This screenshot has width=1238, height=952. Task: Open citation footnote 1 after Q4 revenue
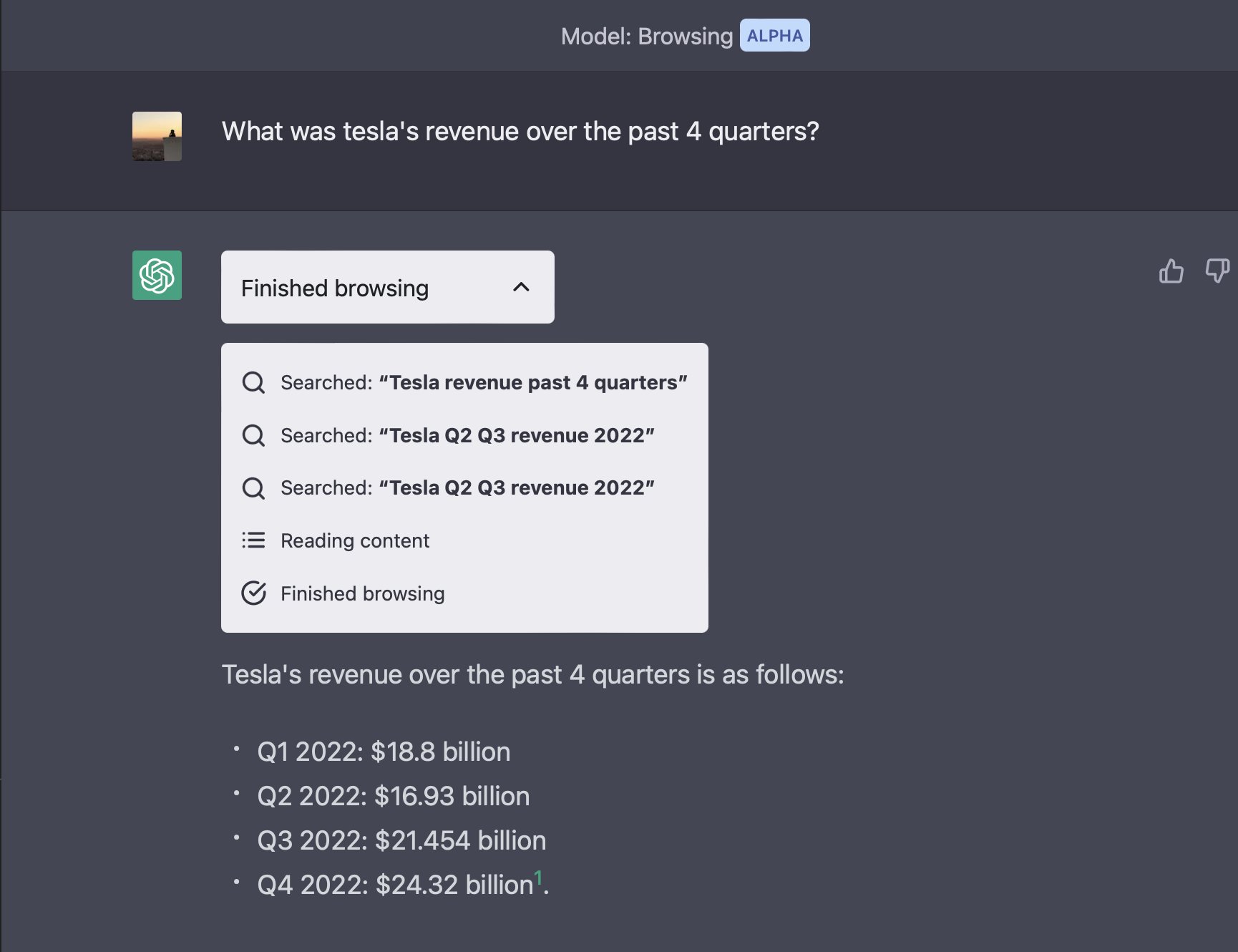pos(538,878)
